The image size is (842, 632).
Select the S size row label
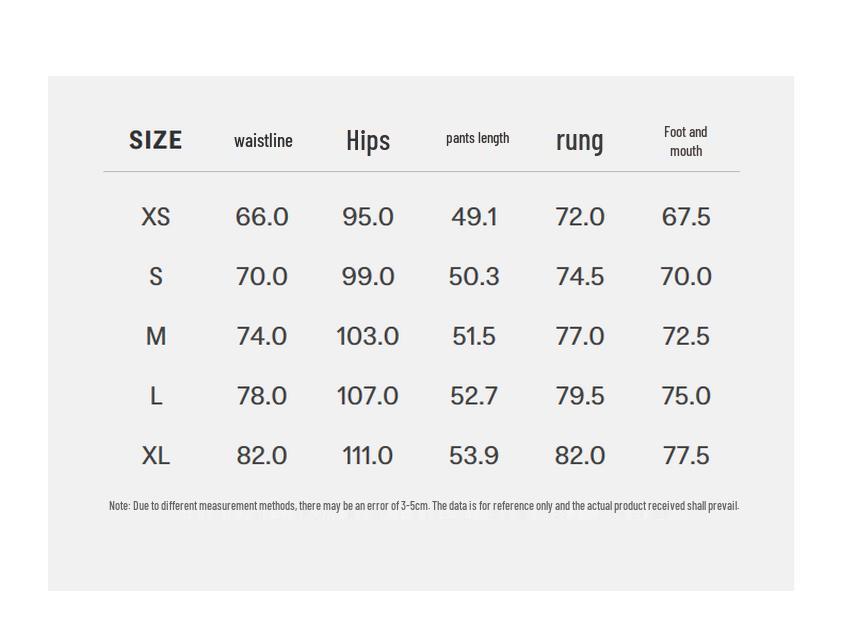(x=156, y=277)
